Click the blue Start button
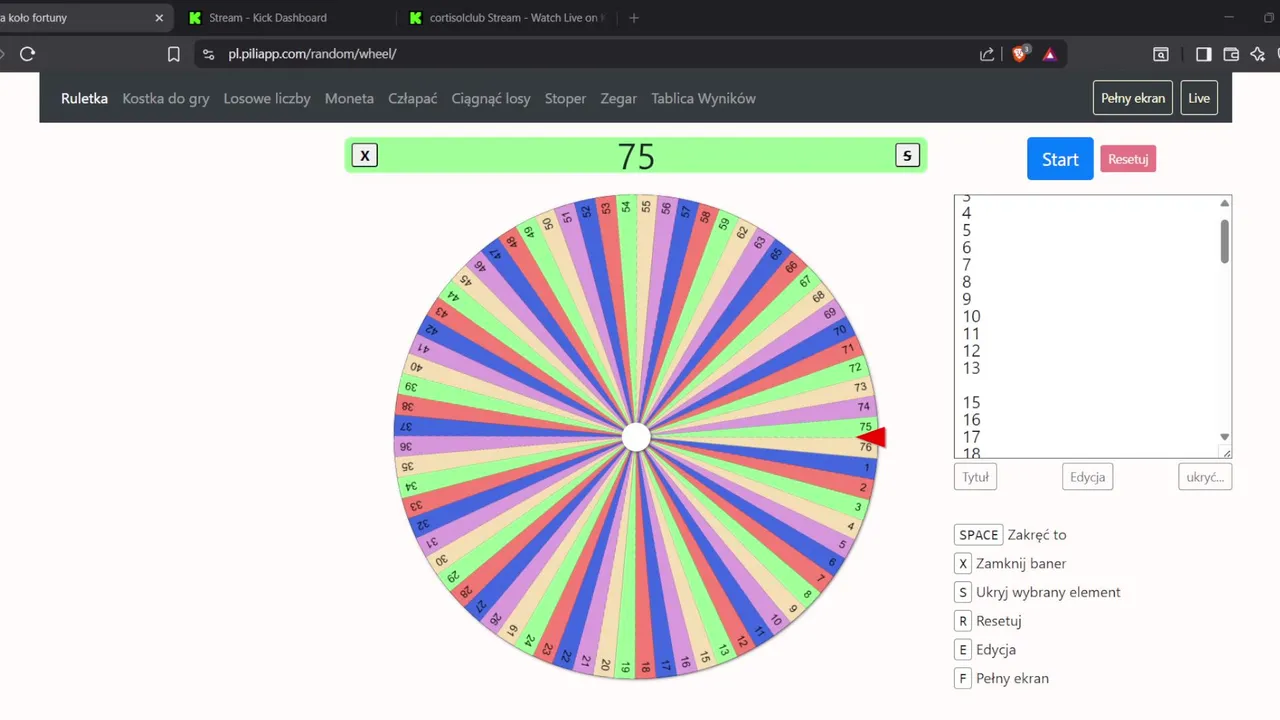This screenshot has height=720, width=1280. click(1060, 159)
